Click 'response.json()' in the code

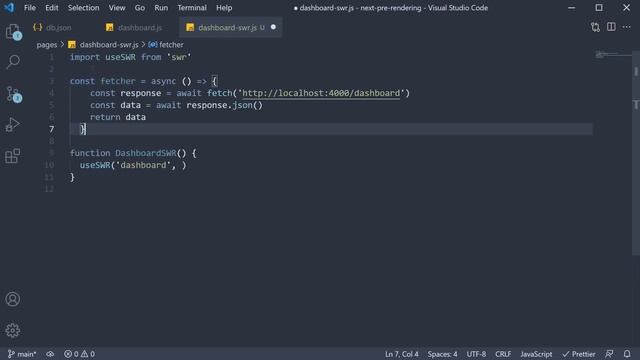point(224,105)
